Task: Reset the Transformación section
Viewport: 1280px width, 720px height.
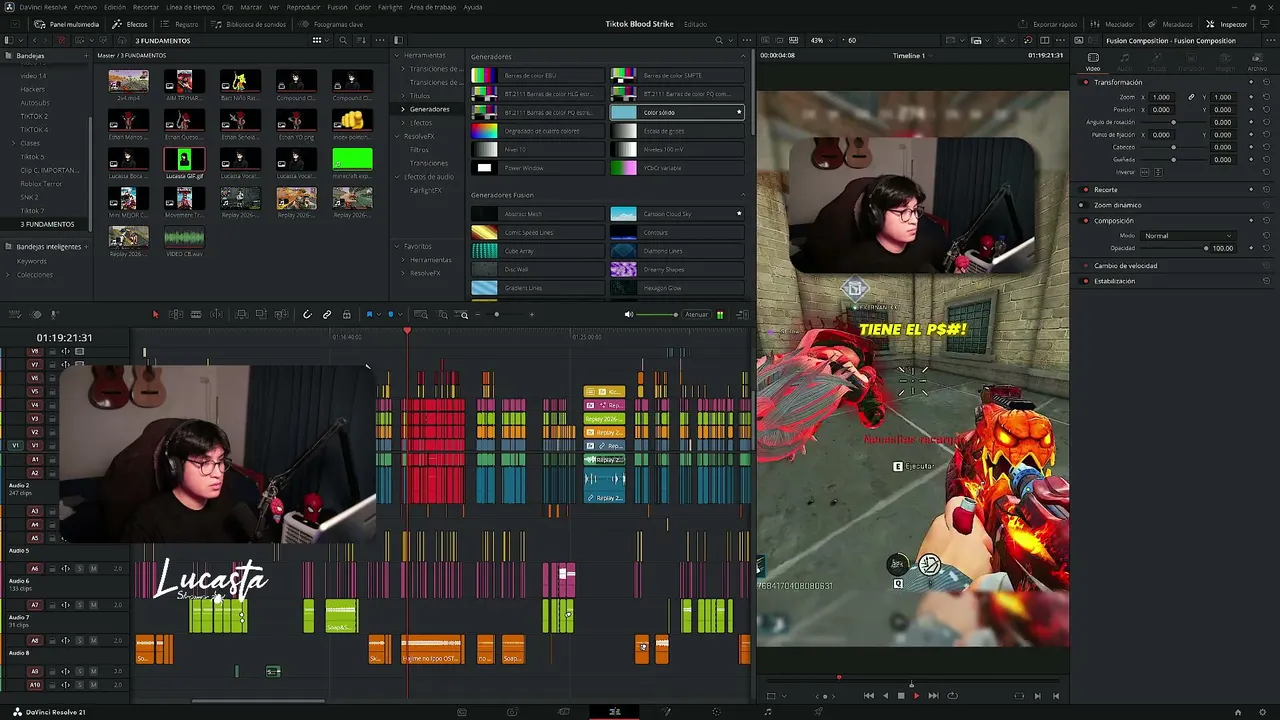Action: pos(1266,82)
